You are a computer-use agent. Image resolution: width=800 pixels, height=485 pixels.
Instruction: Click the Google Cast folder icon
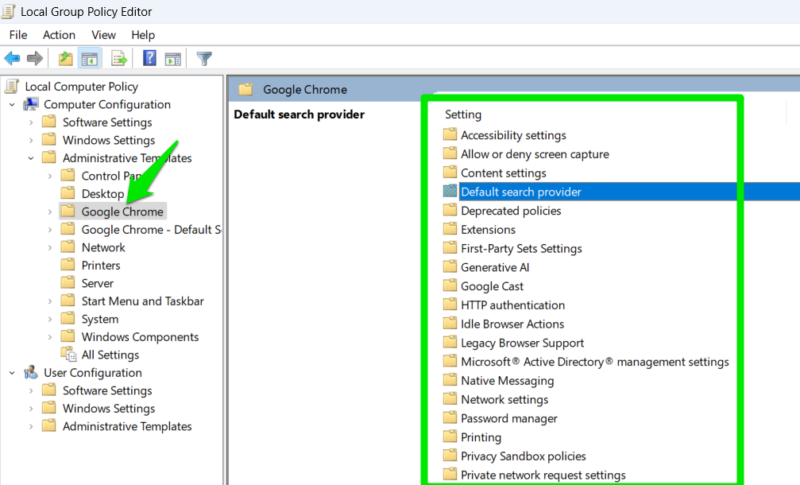(x=449, y=286)
